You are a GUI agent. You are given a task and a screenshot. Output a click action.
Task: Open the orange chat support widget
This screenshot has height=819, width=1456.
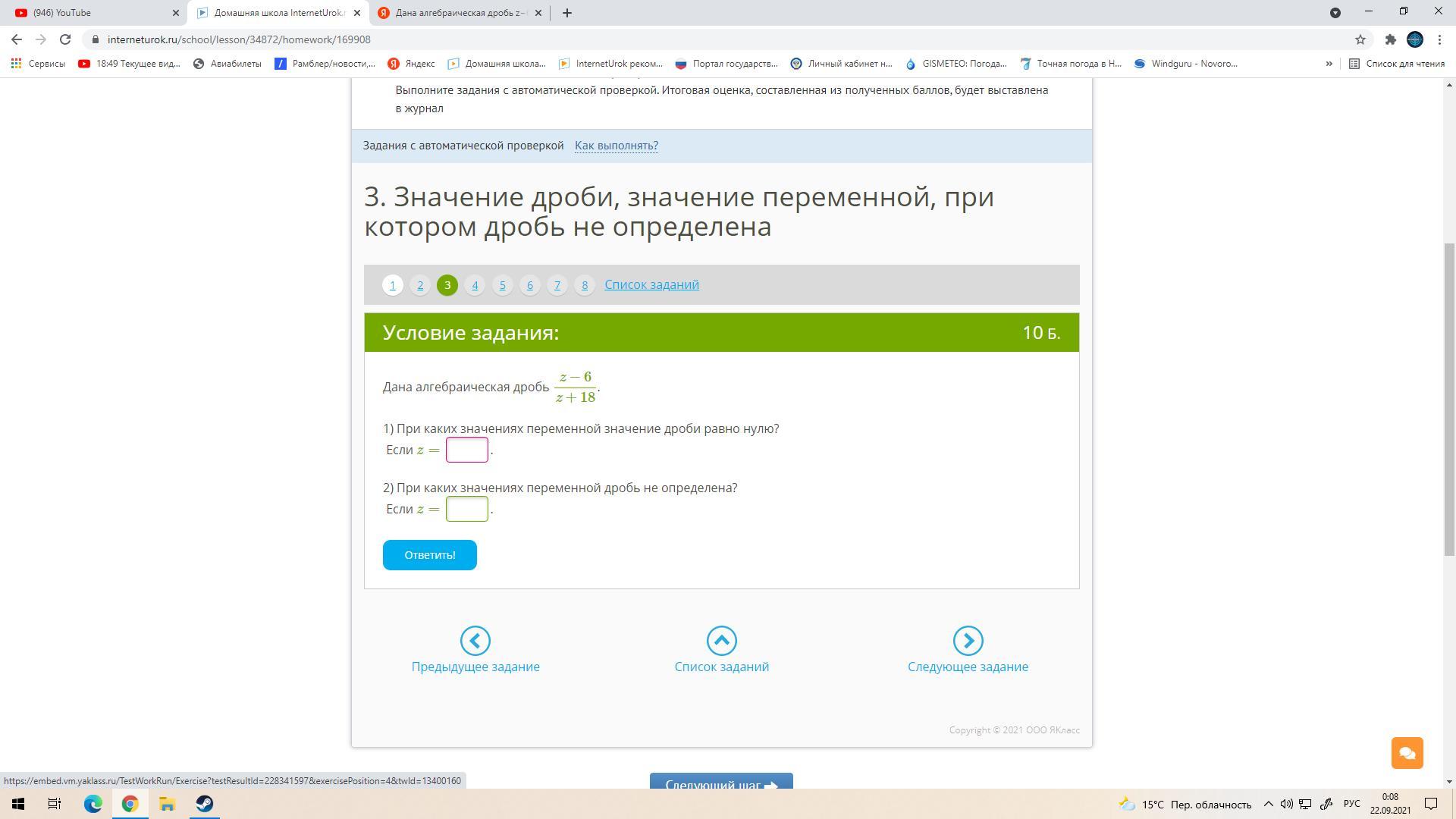pyautogui.click(x=1407, y=753)
